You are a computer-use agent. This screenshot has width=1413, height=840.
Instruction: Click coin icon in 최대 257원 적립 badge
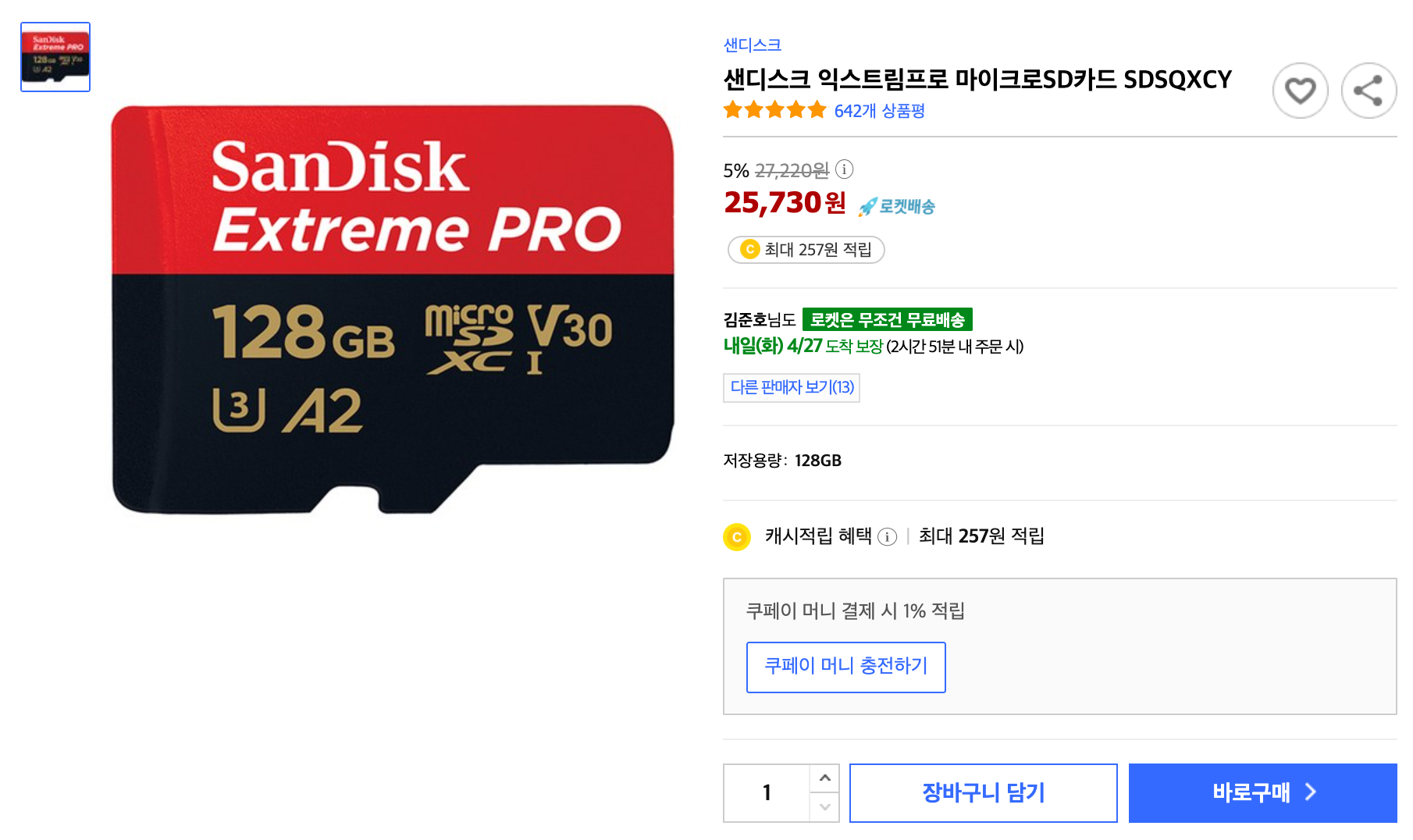coord(749,250)
